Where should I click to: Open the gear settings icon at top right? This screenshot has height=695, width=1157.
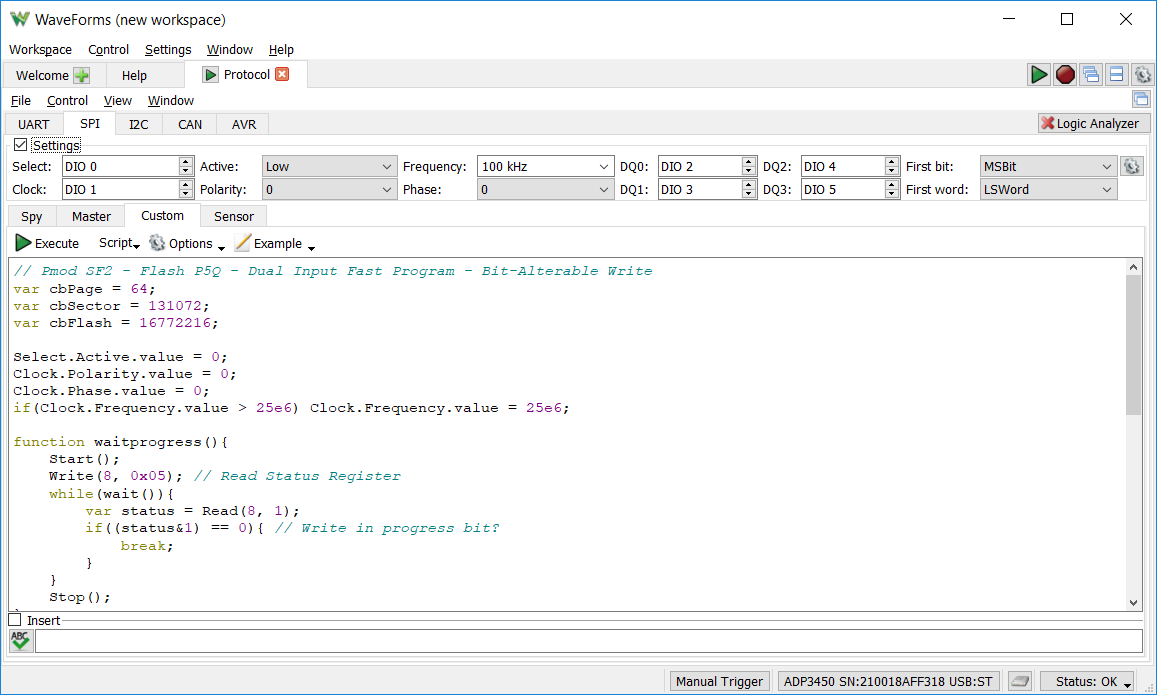coord(1142,75)
